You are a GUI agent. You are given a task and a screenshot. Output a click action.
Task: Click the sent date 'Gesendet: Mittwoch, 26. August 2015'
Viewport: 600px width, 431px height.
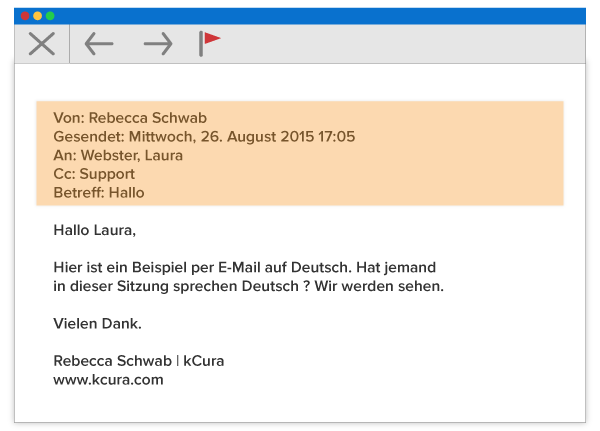pyautogui.click(x=204, y=136)
